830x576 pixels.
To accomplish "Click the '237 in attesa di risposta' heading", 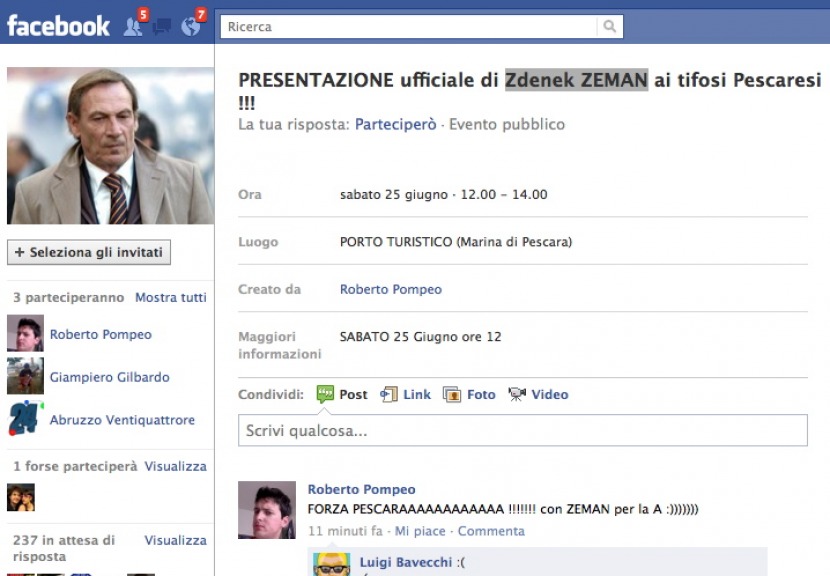I will click(64, 548).
